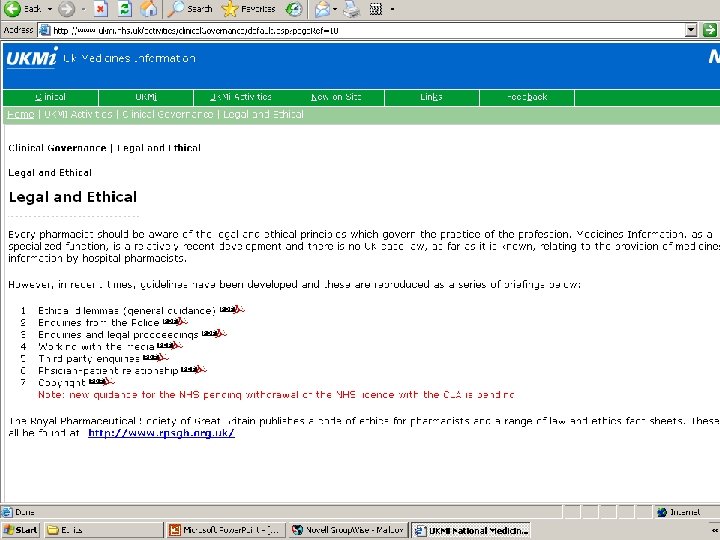
Task: Click the 'Third party enquiries' list text
Action: coord(89,359)
